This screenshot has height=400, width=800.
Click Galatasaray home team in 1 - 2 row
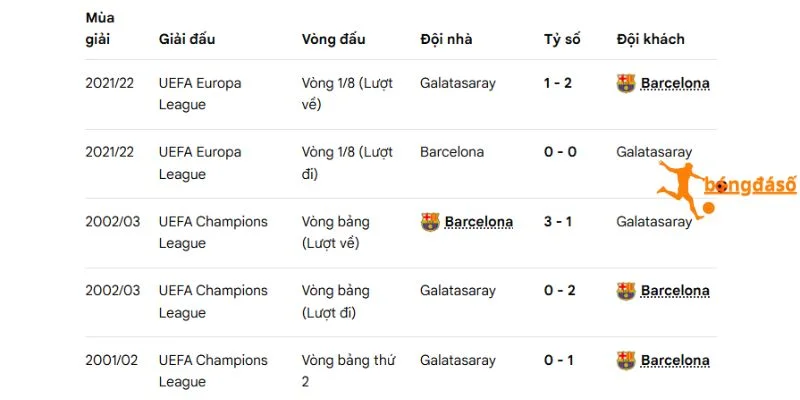click(458, 83)
